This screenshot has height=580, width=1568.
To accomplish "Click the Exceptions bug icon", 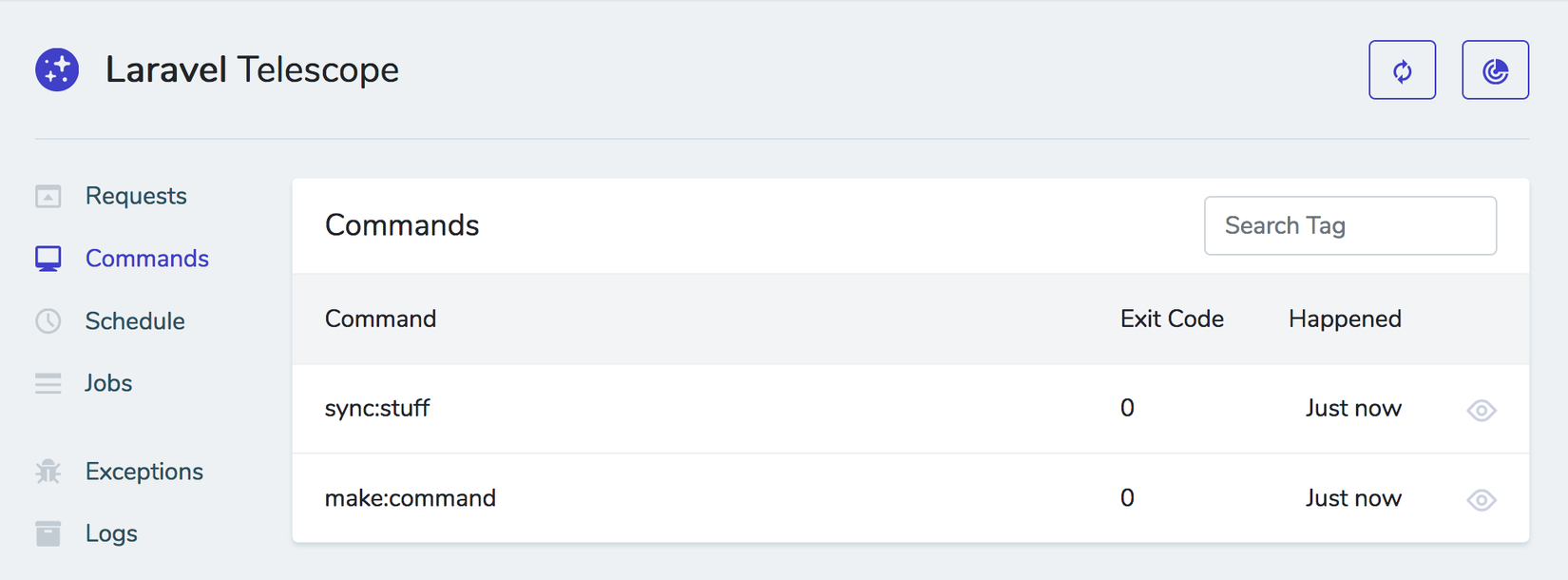I will click(x=48, y=472).
